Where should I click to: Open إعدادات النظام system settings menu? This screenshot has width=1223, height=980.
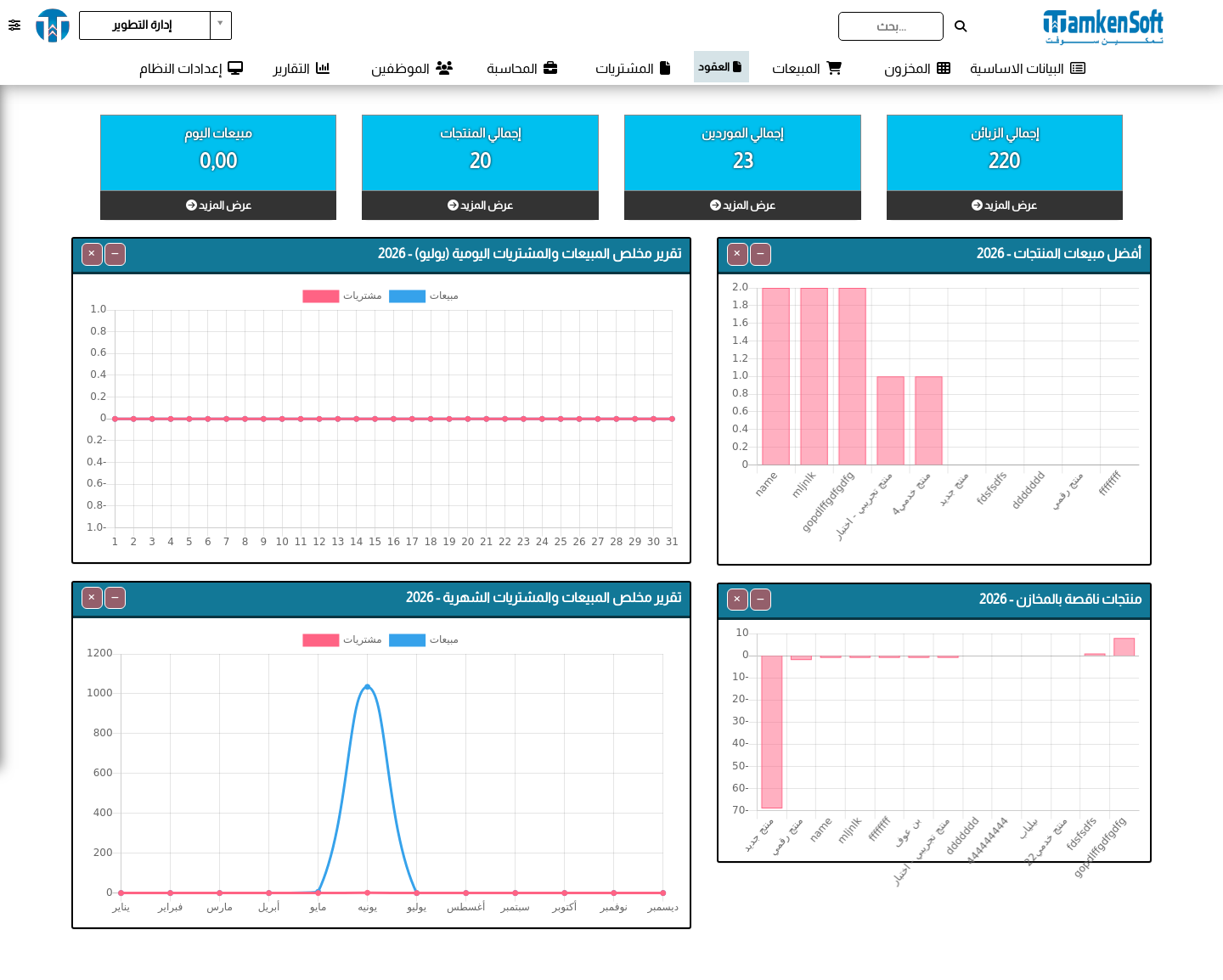tap(191, 68)
